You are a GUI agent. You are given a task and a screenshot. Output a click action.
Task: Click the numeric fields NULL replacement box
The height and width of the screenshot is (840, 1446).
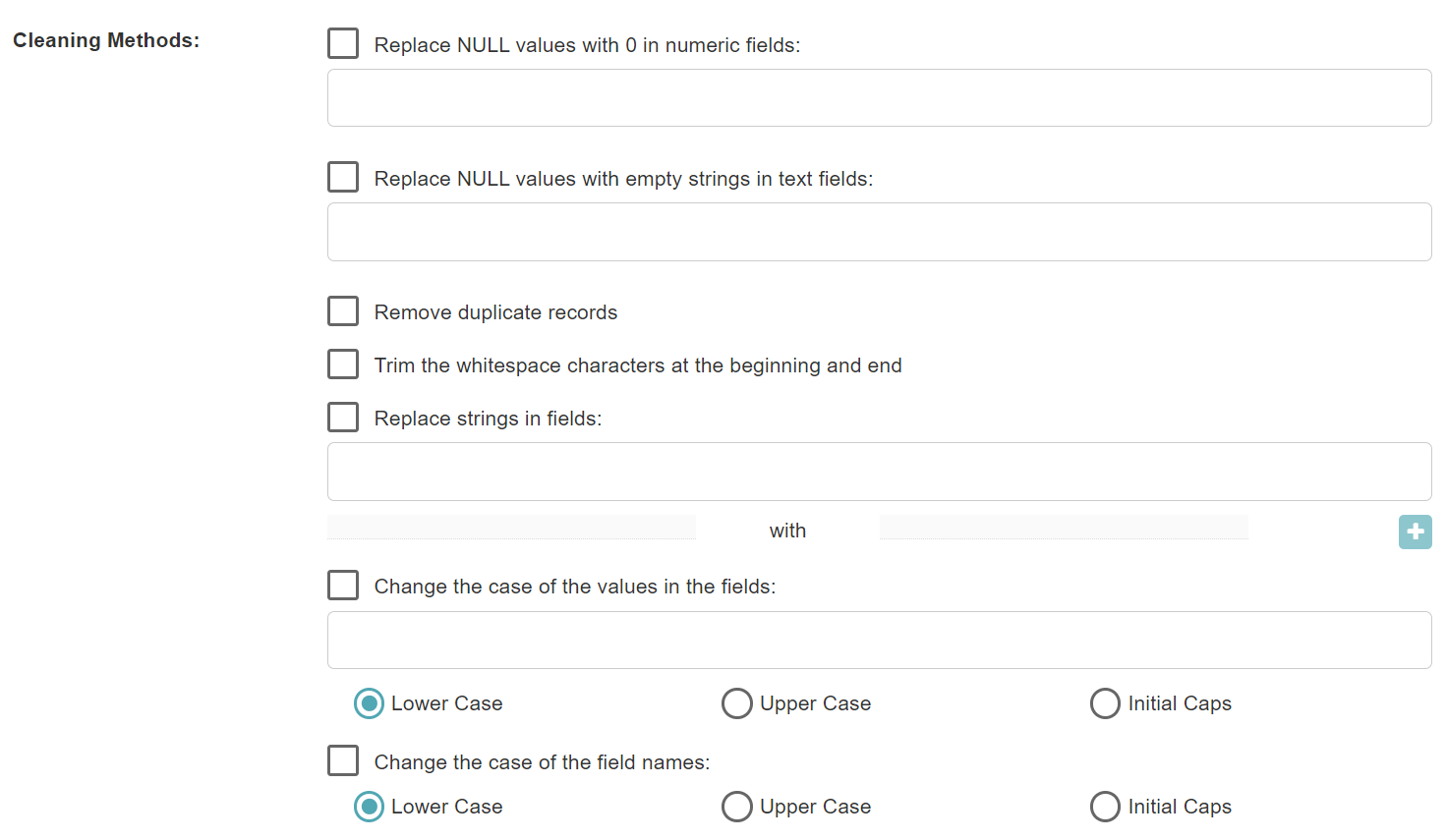[x=879, y=98]
